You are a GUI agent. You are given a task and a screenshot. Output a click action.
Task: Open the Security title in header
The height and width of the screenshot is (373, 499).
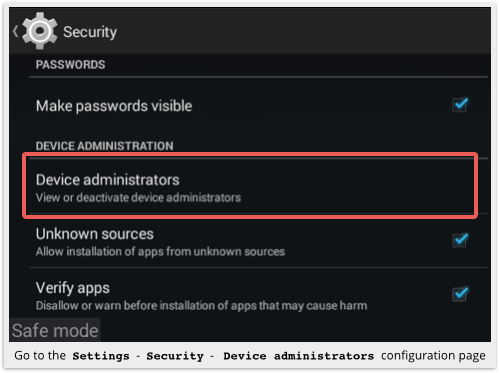90,32
